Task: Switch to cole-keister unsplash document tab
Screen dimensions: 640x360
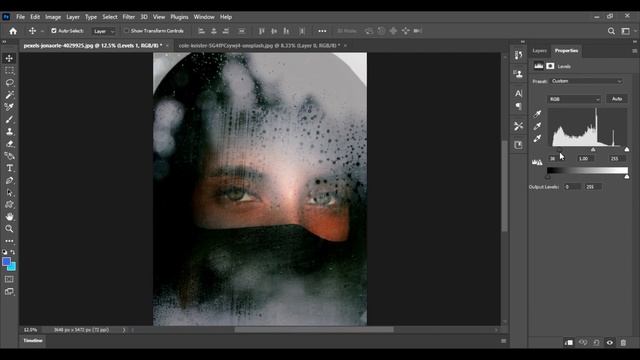Action: coord(259,45)
